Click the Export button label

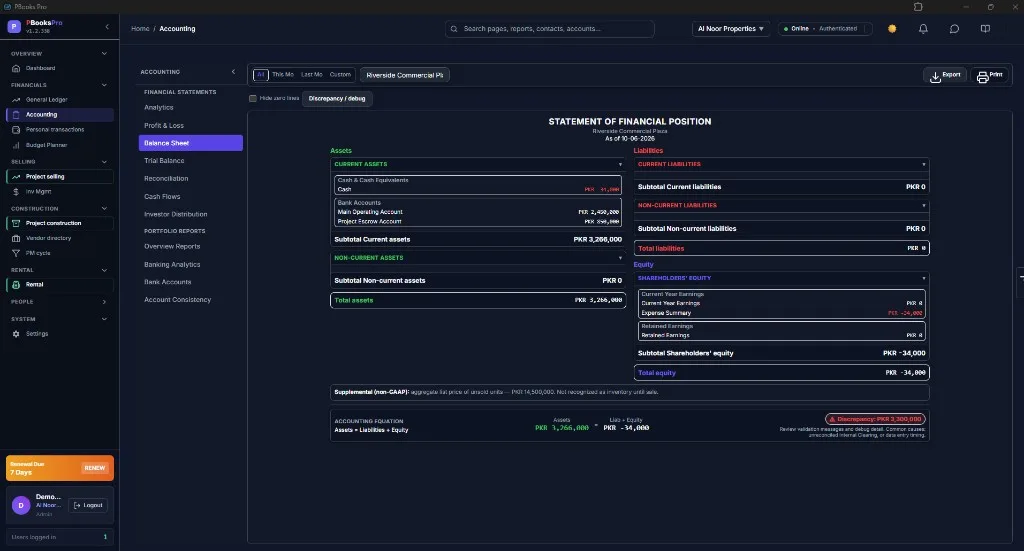(952, 75)
